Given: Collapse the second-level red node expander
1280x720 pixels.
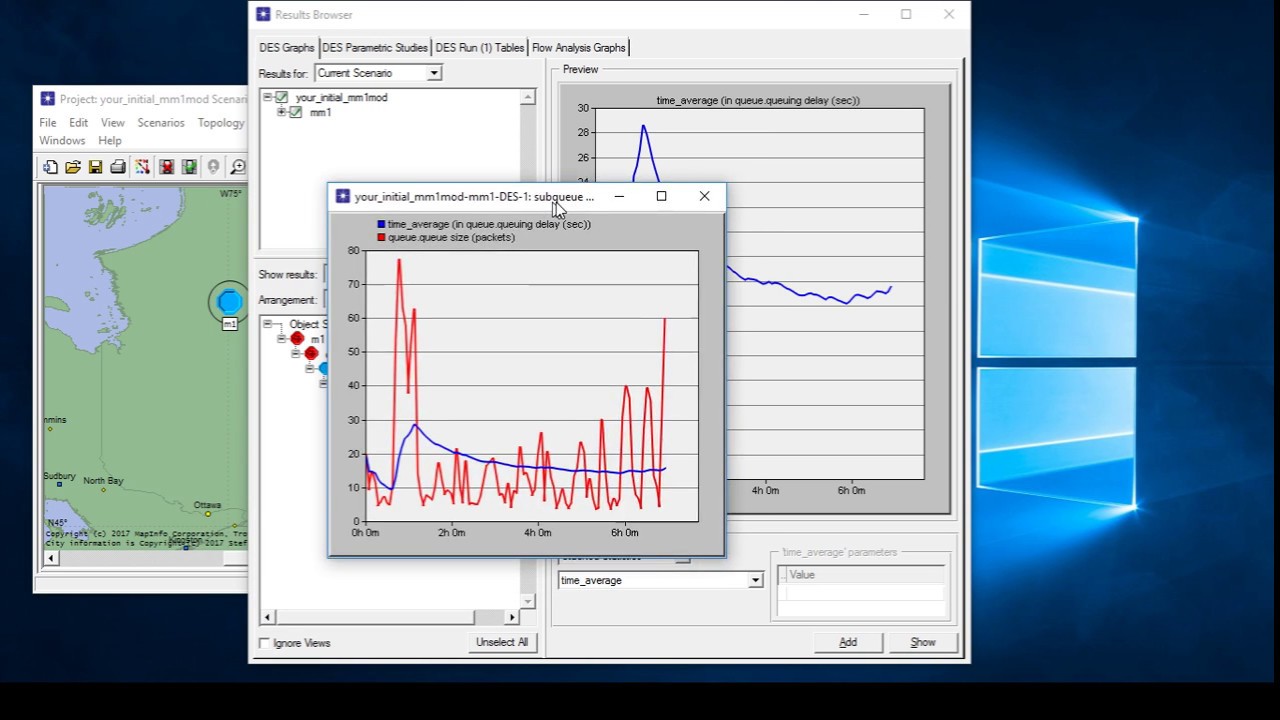Looking at the screenshot, I should [x=296, y=353].
